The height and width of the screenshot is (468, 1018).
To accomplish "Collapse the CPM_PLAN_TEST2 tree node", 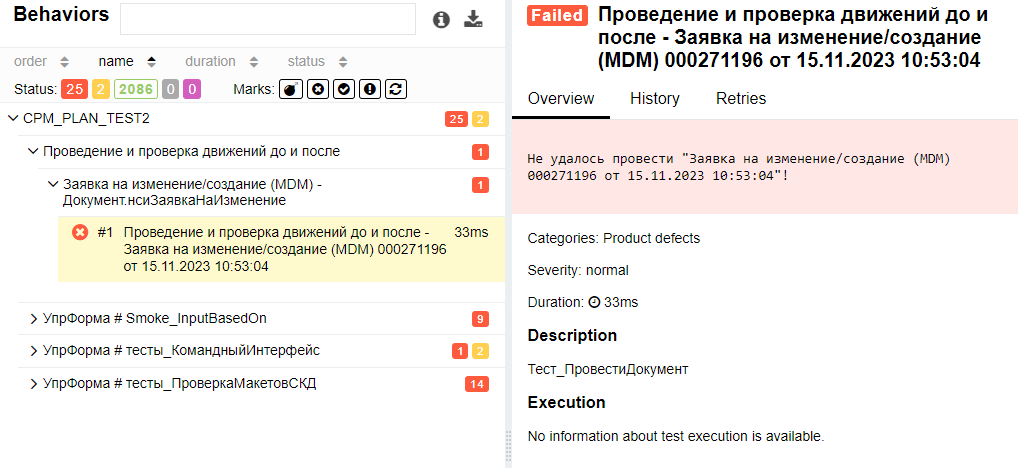I will point(13,119).
